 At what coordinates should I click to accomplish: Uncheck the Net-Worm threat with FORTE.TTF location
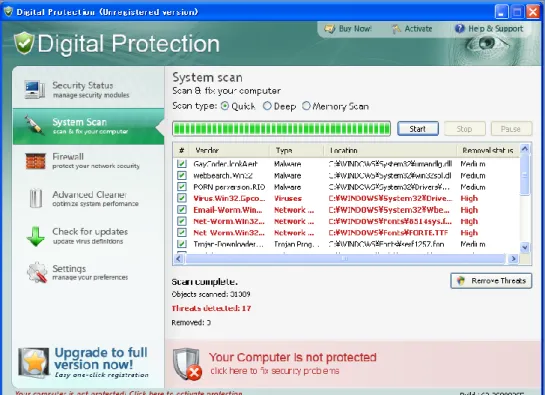pos(181,233)
